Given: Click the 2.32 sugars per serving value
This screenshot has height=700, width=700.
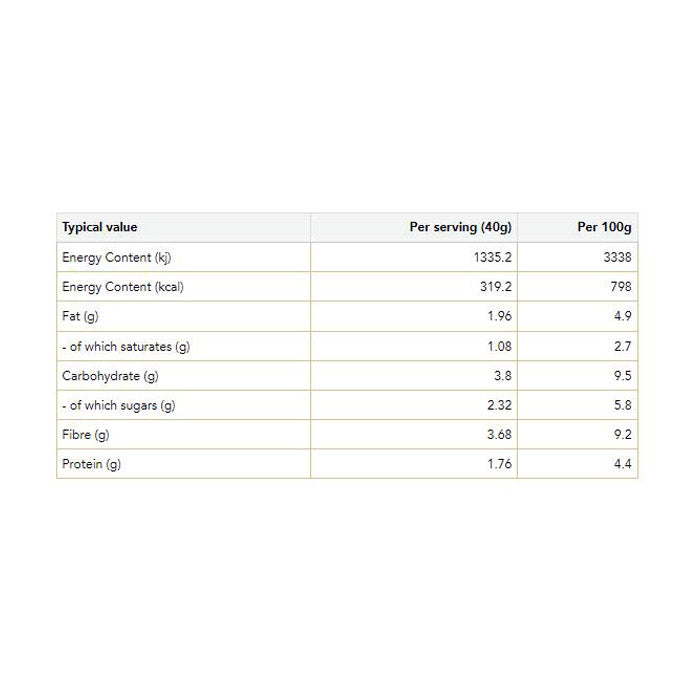Looking at the screenshot, I should tap(498, 405).
